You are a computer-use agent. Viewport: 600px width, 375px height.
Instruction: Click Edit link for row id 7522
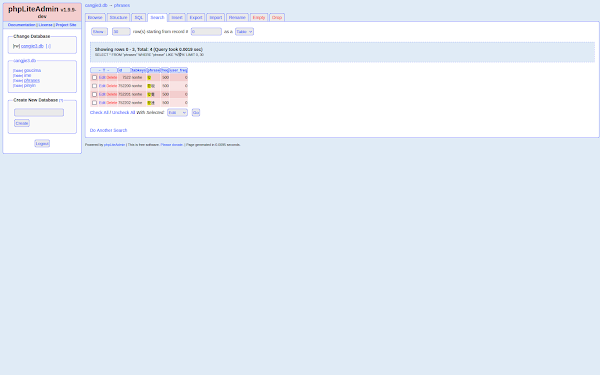point(102,78)
